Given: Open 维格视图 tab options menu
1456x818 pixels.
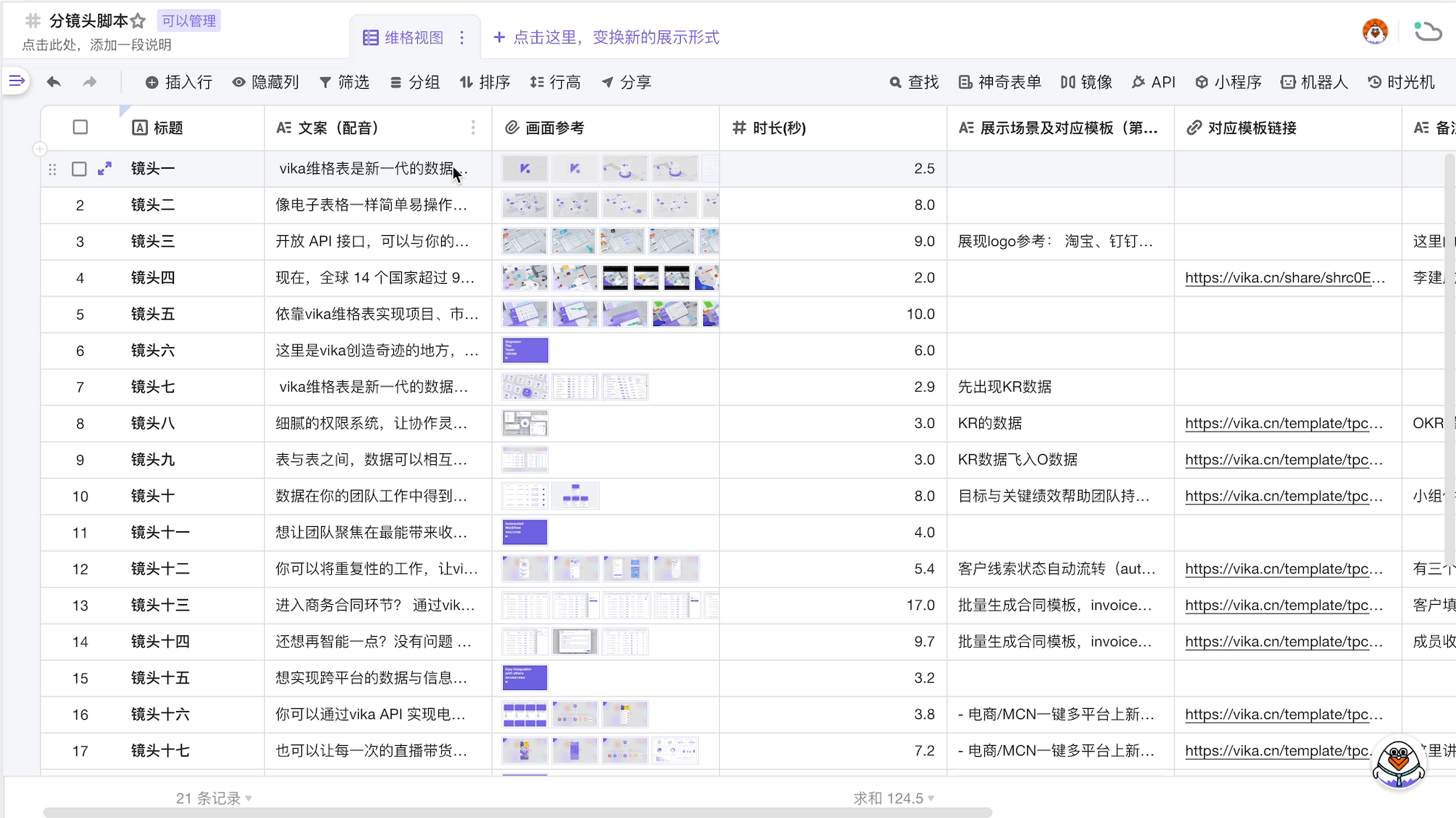Looking at the screenshot, I should click(462, 37).
